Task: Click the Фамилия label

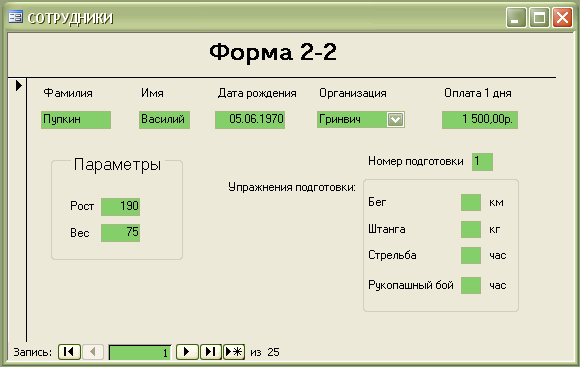Action: (68, 93)
